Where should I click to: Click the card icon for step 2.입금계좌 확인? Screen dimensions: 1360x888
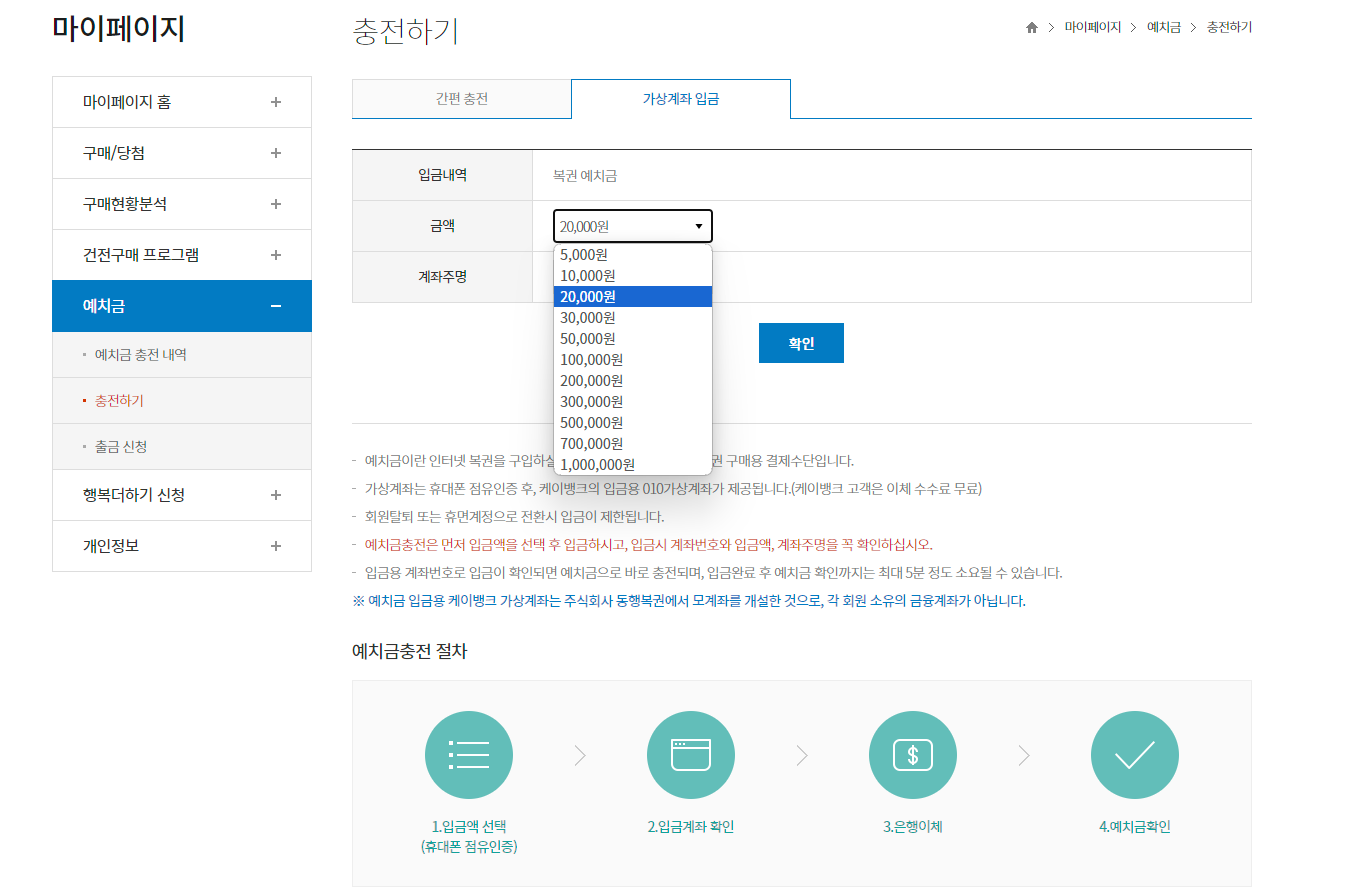[691, 755]
